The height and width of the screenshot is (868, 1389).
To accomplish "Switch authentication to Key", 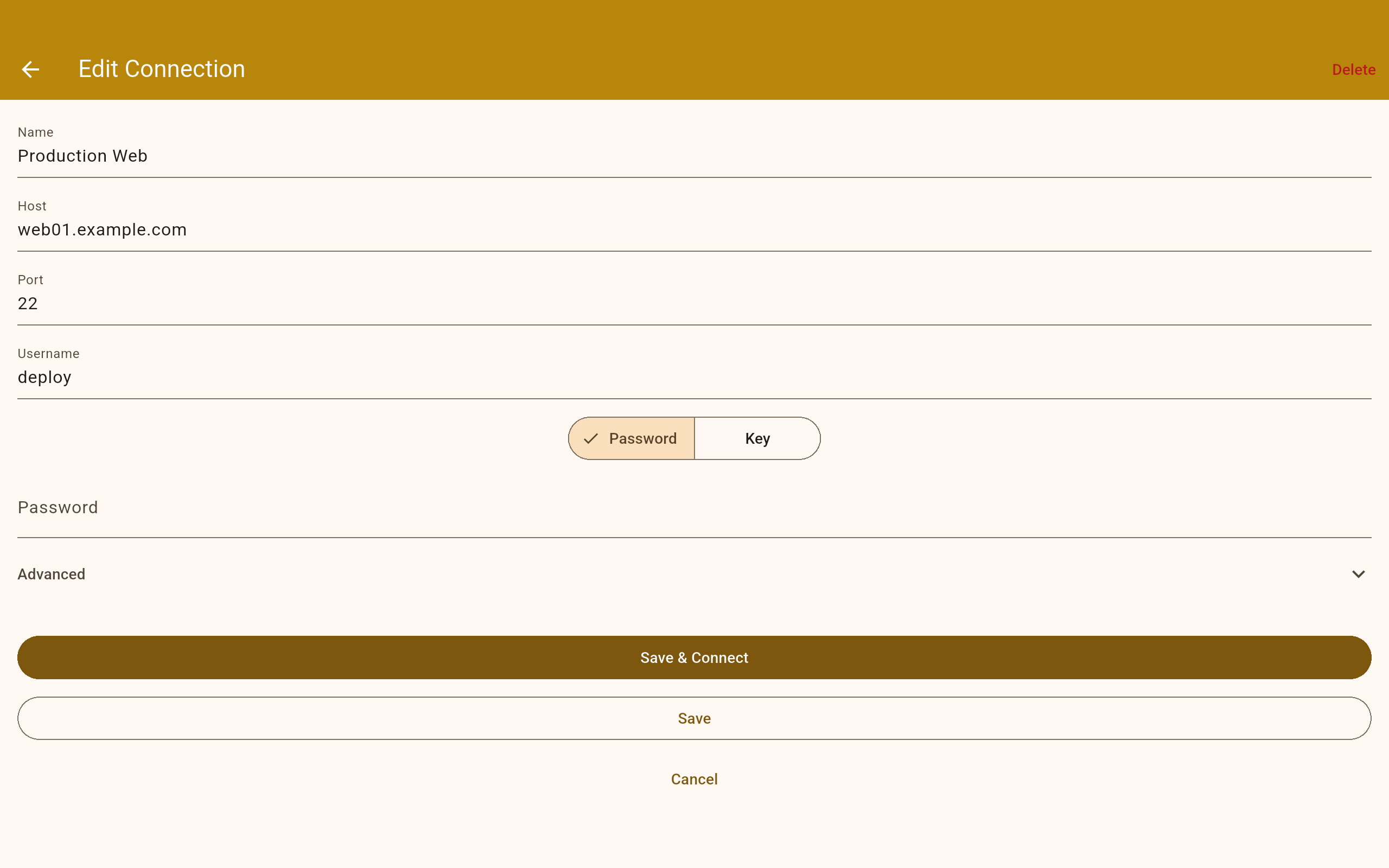I will tap(757, 438).
